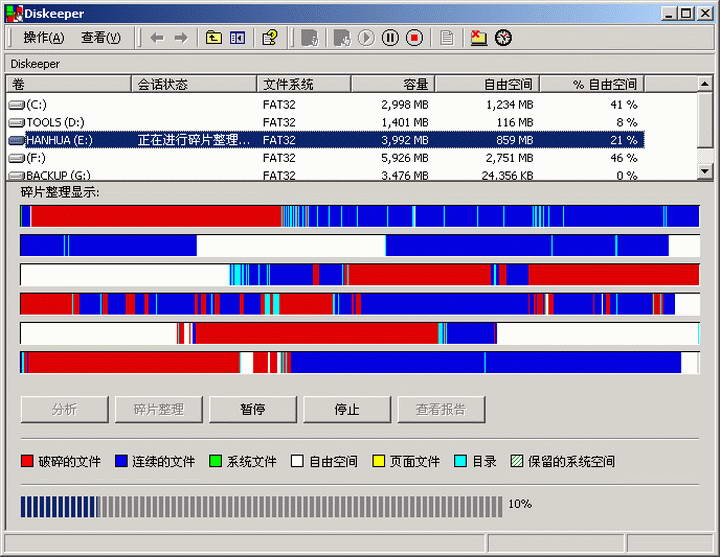Open the help icon in toolbar
The height and width of the screenshot is (557, 720).
pos(270,38)
